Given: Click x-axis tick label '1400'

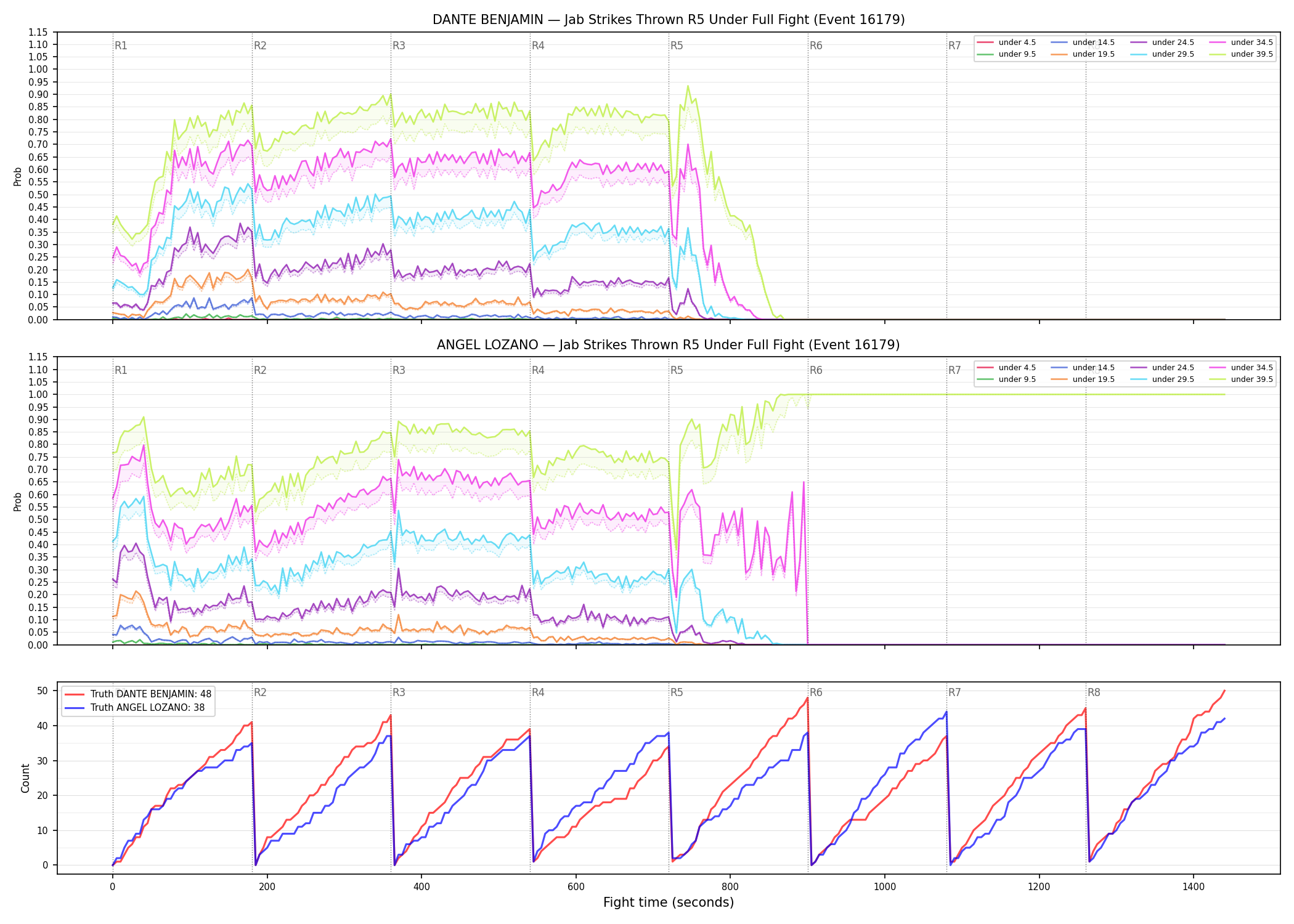Looking at the screenshot, I should [1194, 887].
